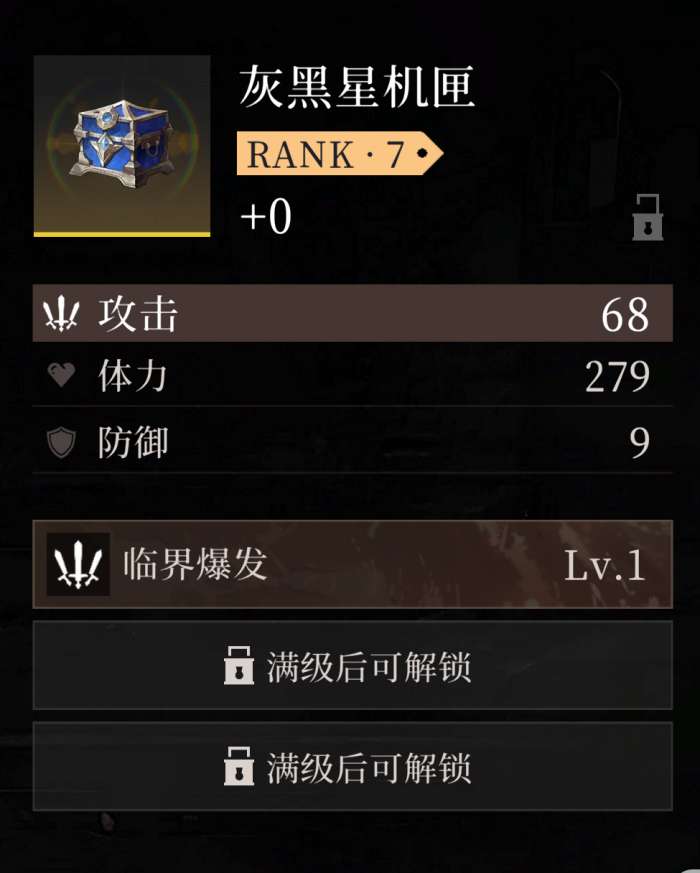Select the 防御 stat row

[x=353, y=443]
